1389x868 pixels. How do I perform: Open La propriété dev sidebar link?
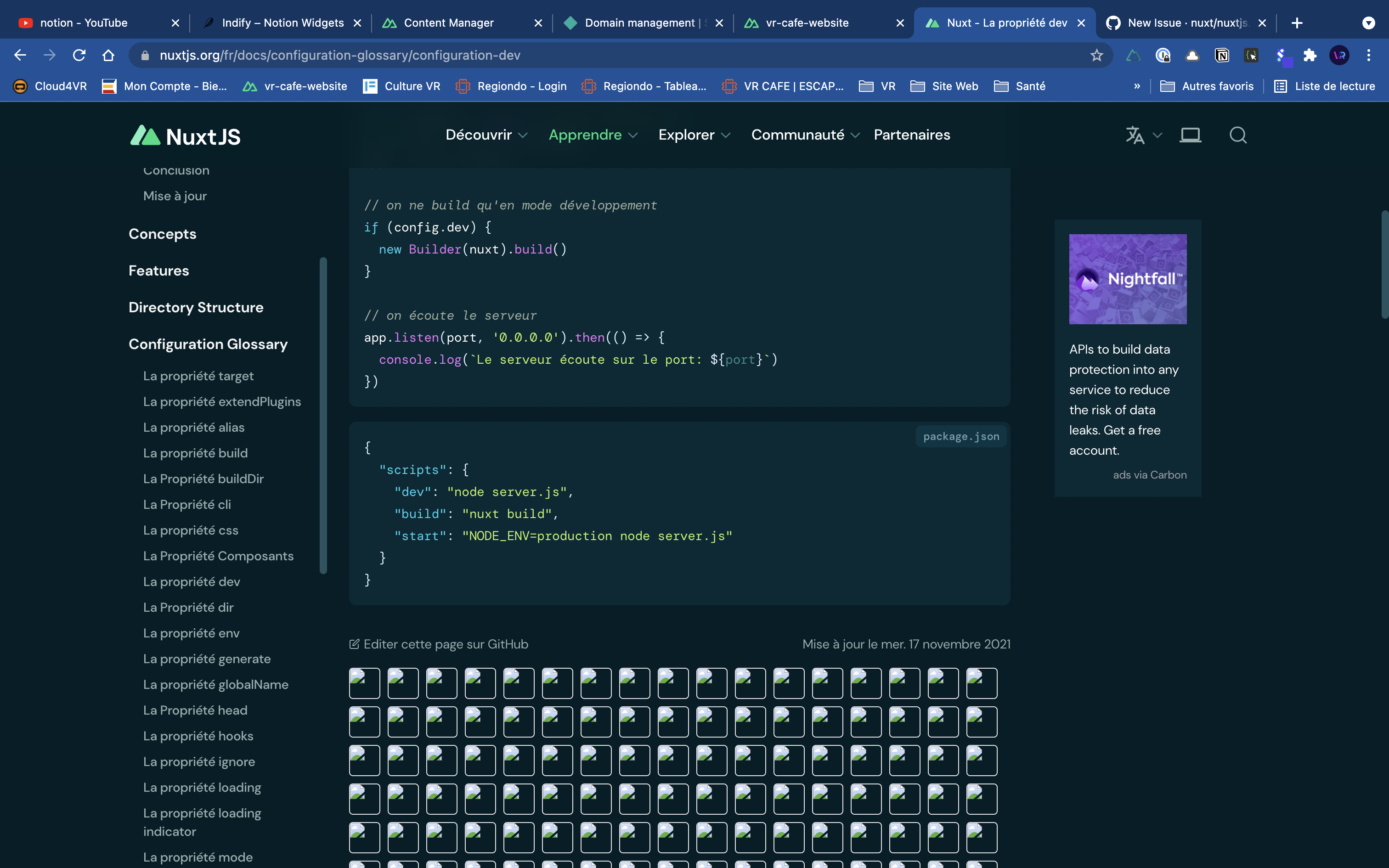[191, 581]
